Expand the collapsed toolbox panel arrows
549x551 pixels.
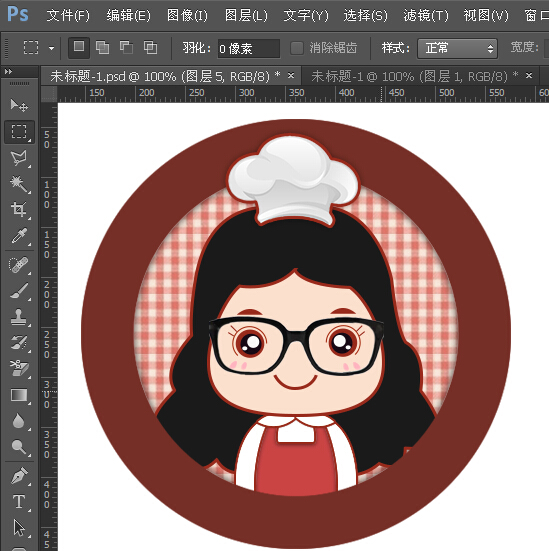tap(8, 72)
